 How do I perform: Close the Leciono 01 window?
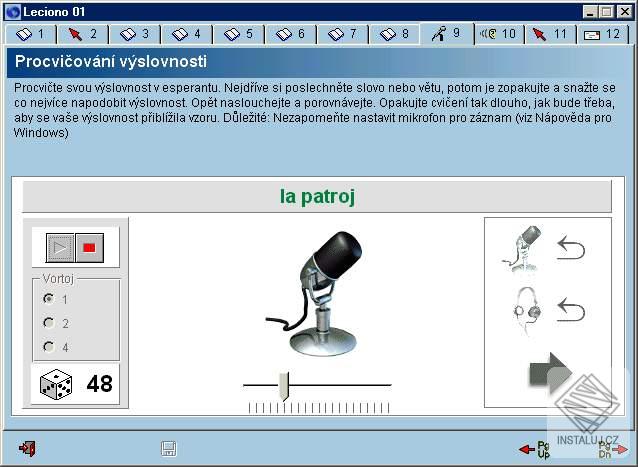[x=625, y=12]
